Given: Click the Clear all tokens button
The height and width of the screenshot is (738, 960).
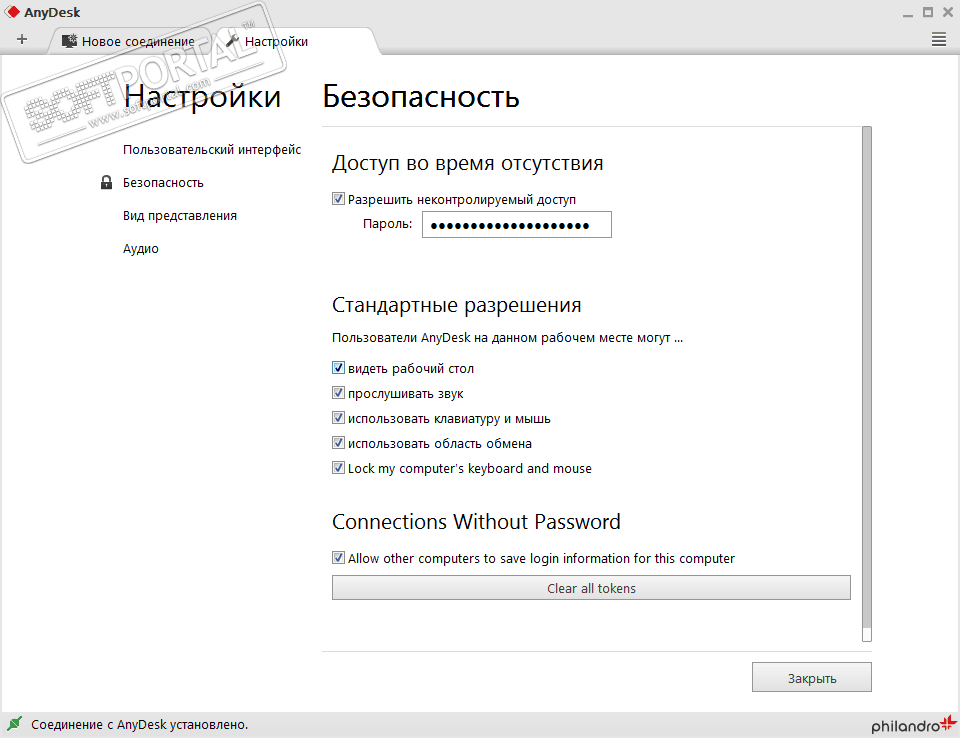Looking at the screenshot, I should [x=591, y=588].
